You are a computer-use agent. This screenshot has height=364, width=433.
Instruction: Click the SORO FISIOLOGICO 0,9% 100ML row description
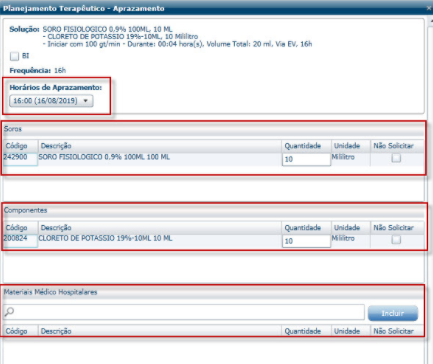click(x=104, y=157)
